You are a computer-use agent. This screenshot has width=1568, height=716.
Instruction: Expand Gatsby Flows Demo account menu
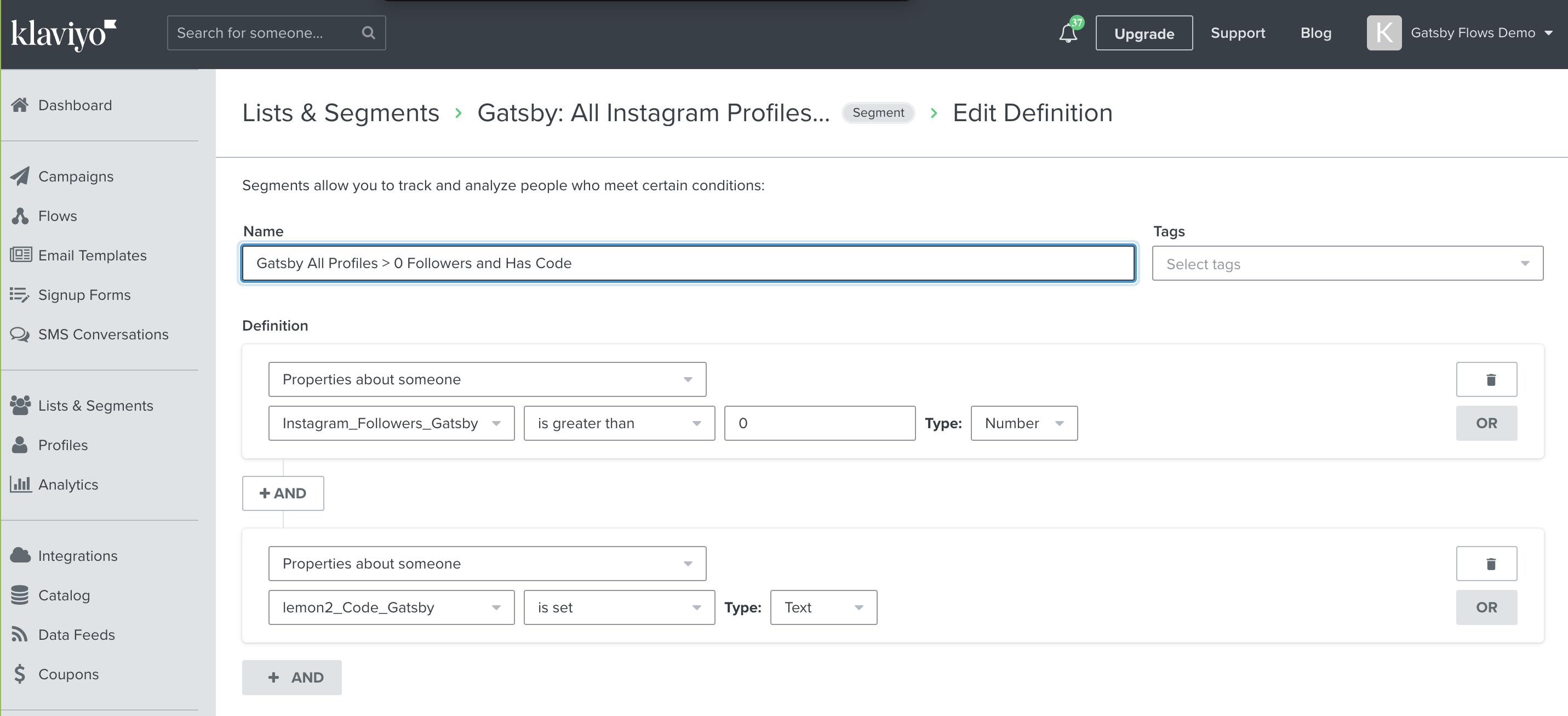click(x=1481, y=33)
